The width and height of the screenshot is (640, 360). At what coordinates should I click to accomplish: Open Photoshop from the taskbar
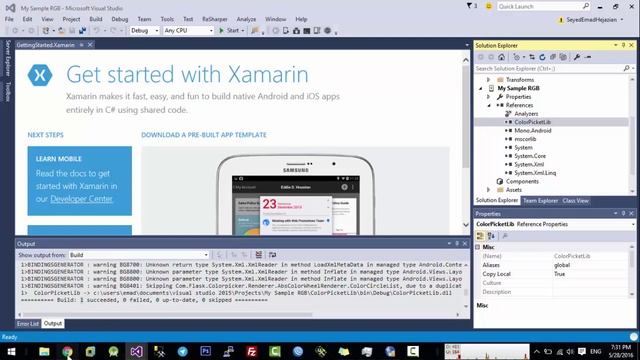205,351
